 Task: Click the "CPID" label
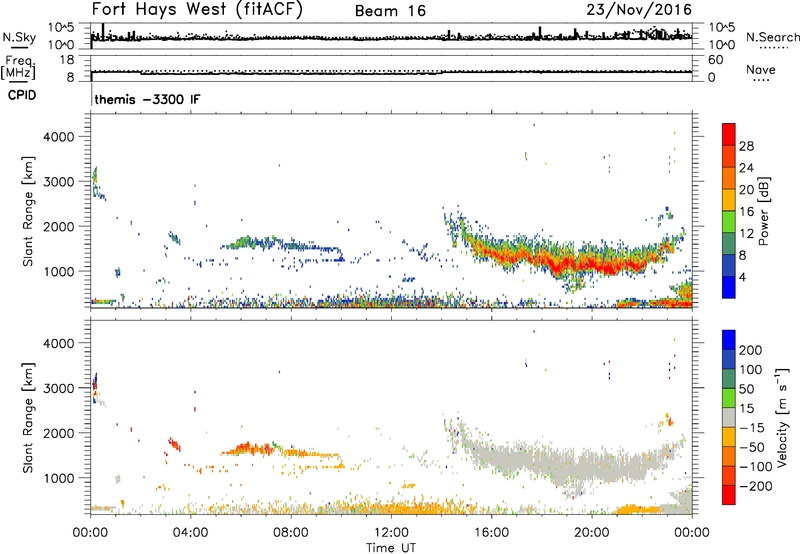(x=22, y=95)
